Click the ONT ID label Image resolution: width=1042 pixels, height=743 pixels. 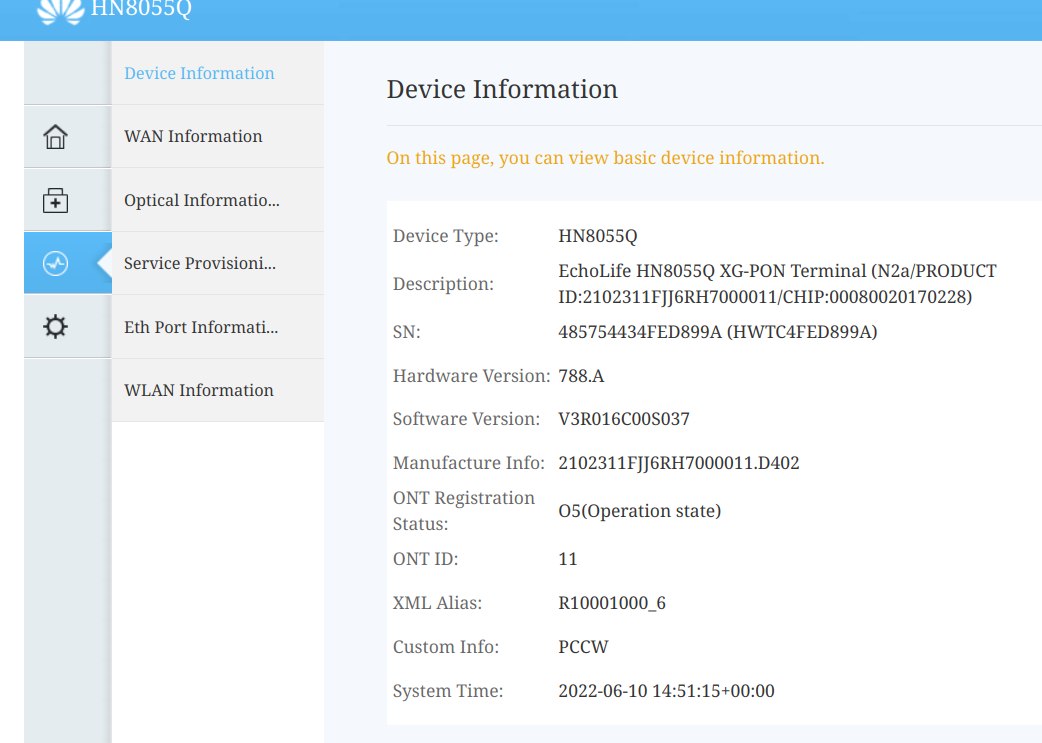(425, 559)
